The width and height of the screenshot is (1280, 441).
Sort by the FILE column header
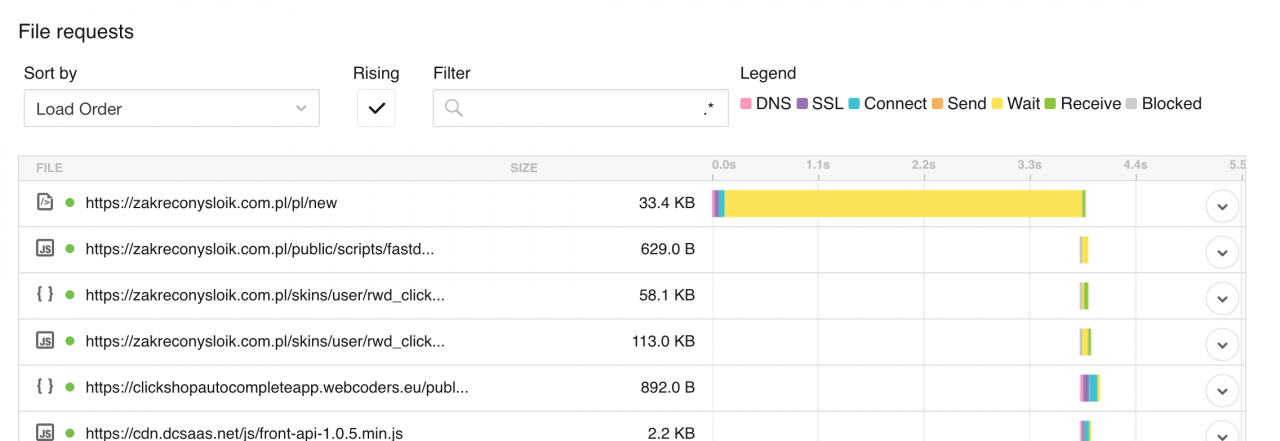tap(49, 168)
